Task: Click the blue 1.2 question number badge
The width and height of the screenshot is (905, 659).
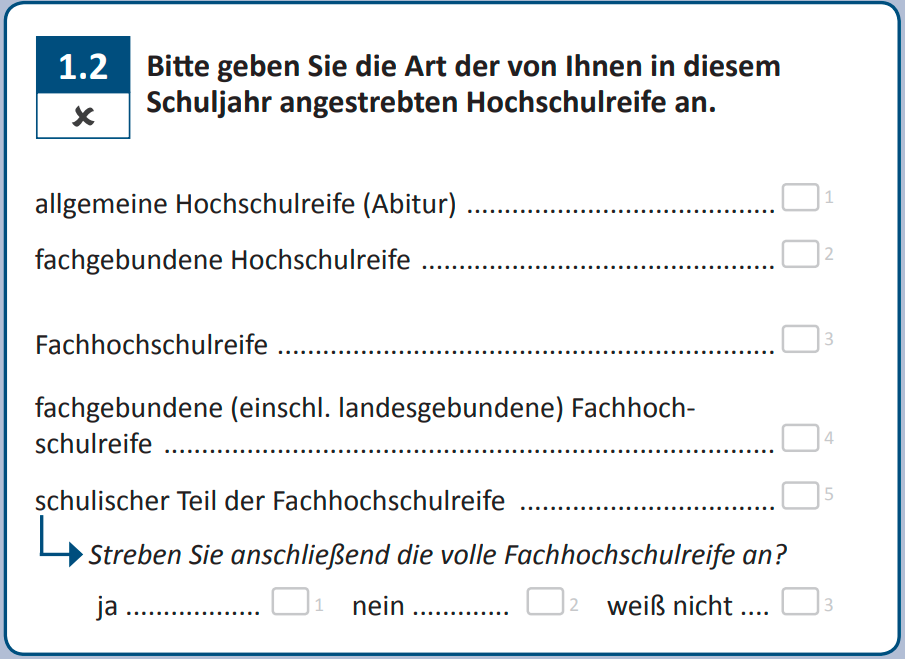Action: coord(83,68)
